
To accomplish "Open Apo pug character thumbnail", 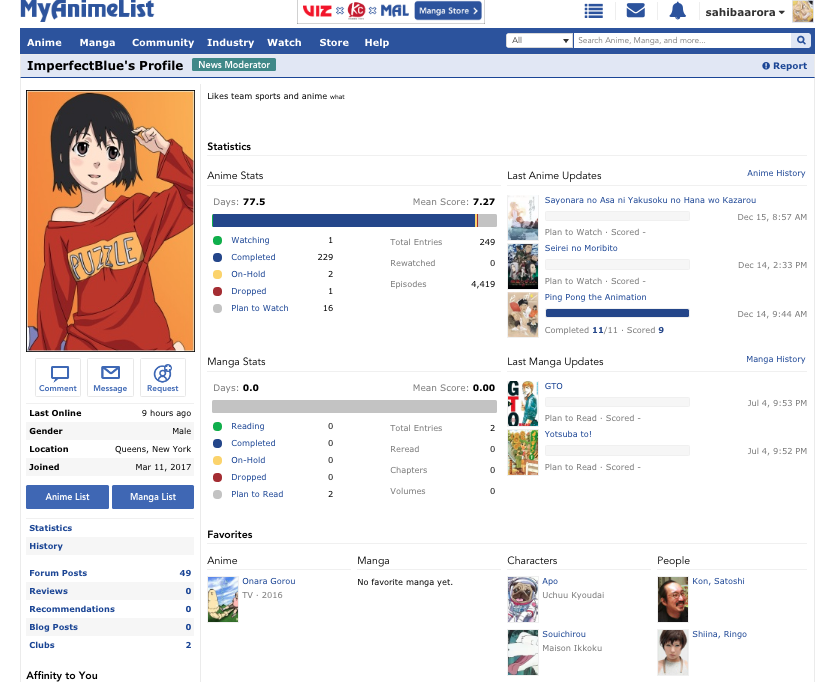I will click(523, 600).
